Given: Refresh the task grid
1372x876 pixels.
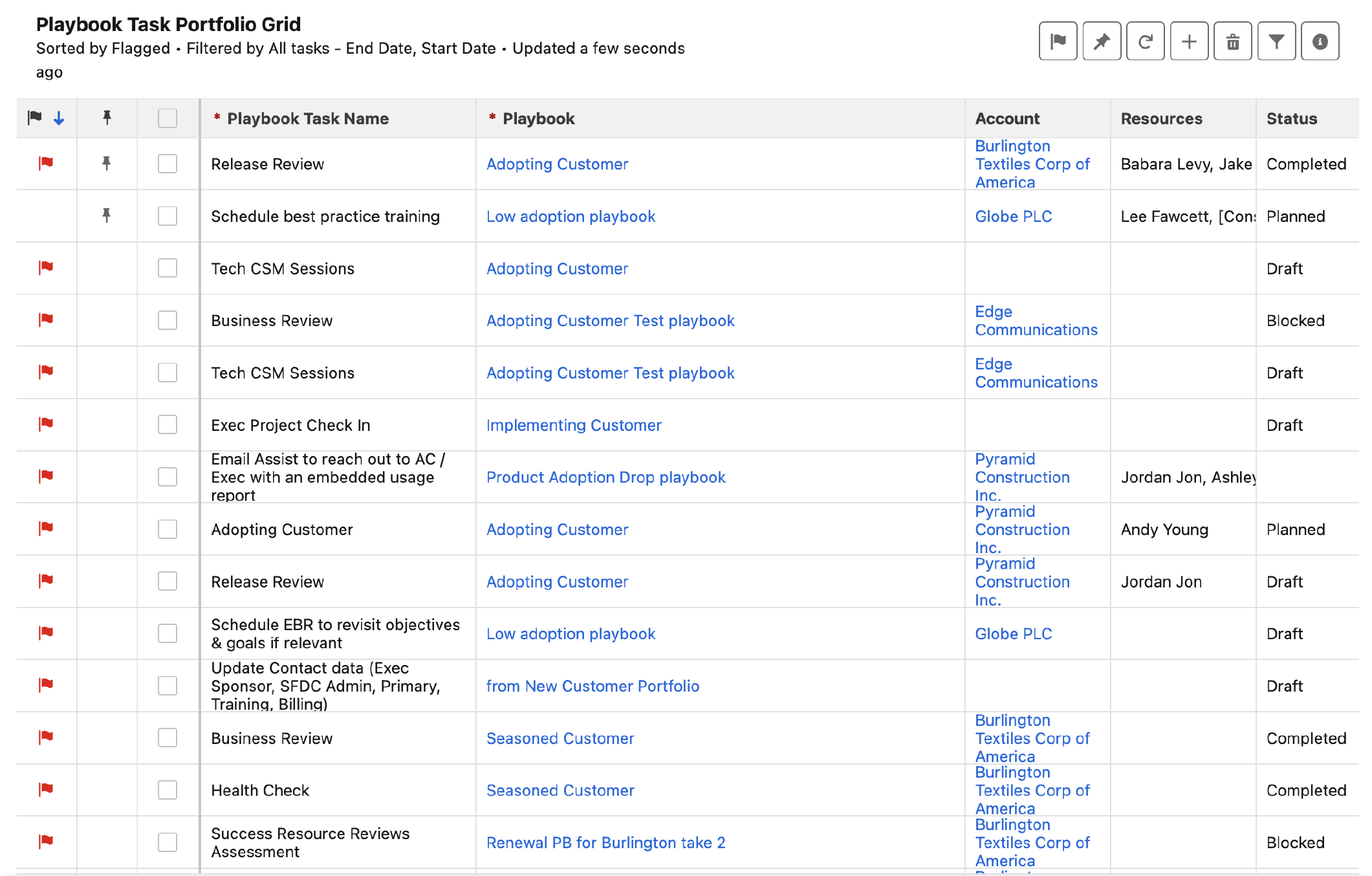Looking at the screenshot, I should (1145, 41).
